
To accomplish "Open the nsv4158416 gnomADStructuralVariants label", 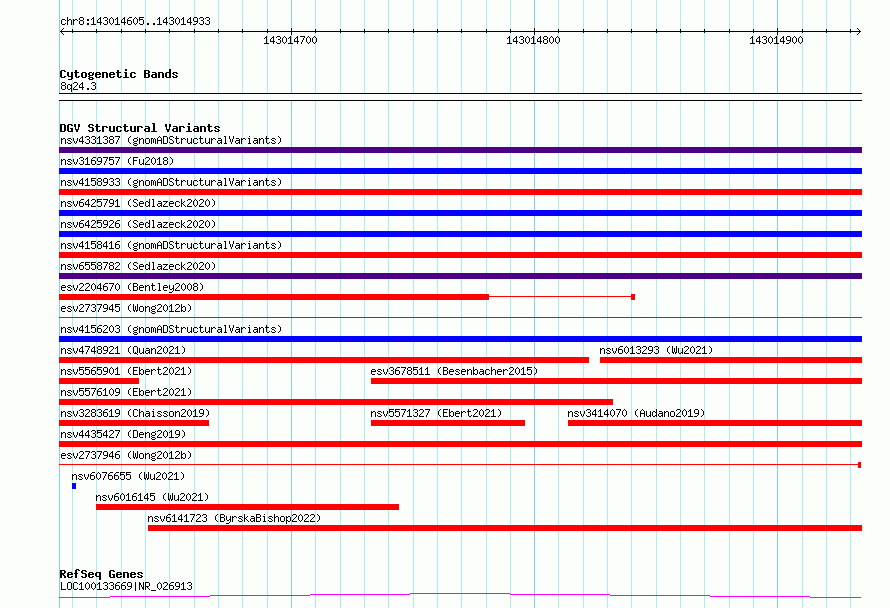I will 171,245.
